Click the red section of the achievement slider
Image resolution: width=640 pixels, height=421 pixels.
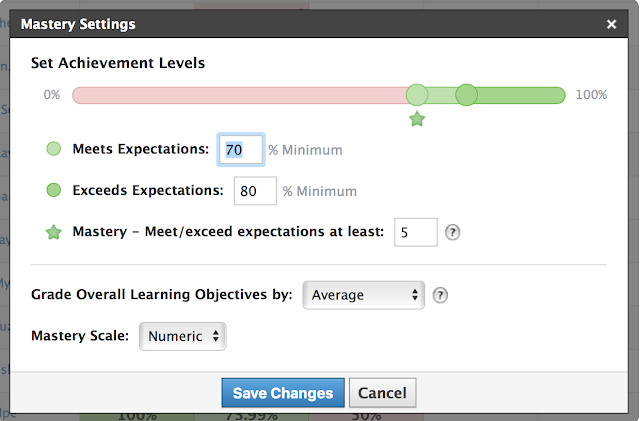click(240, 95)
